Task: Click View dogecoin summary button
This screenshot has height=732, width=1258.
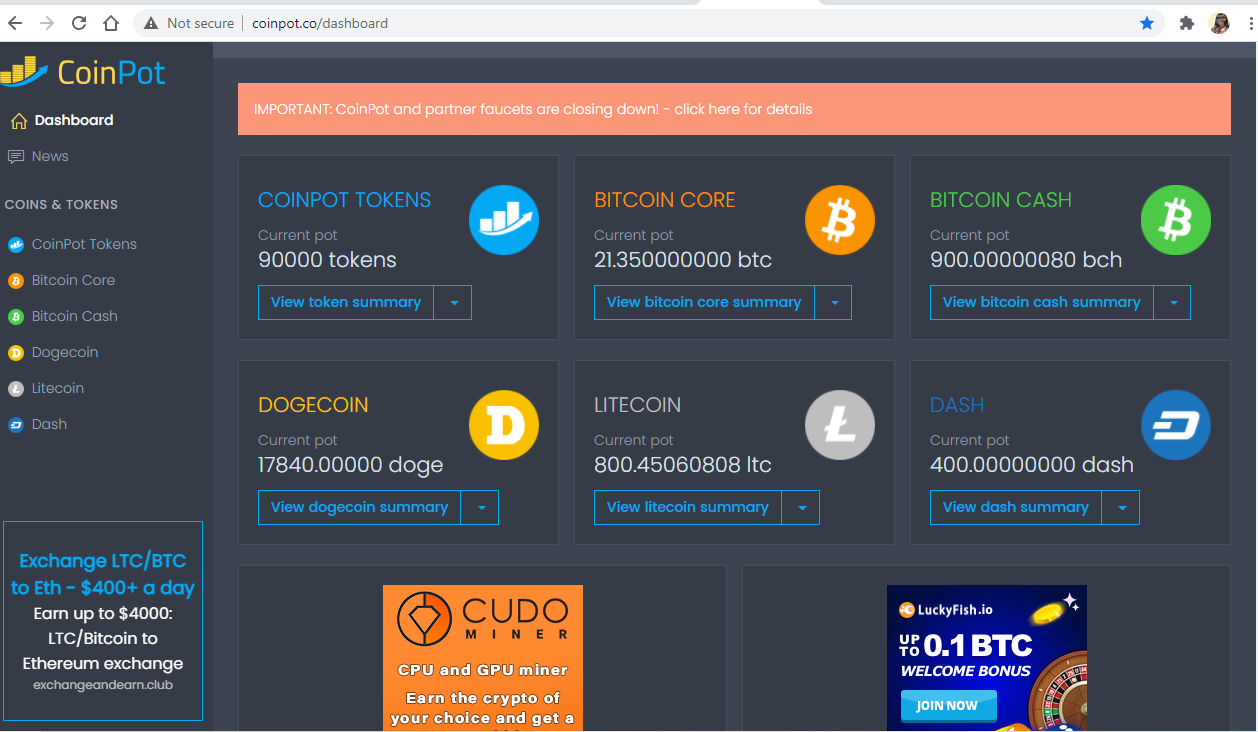Action: click(359, 508)
